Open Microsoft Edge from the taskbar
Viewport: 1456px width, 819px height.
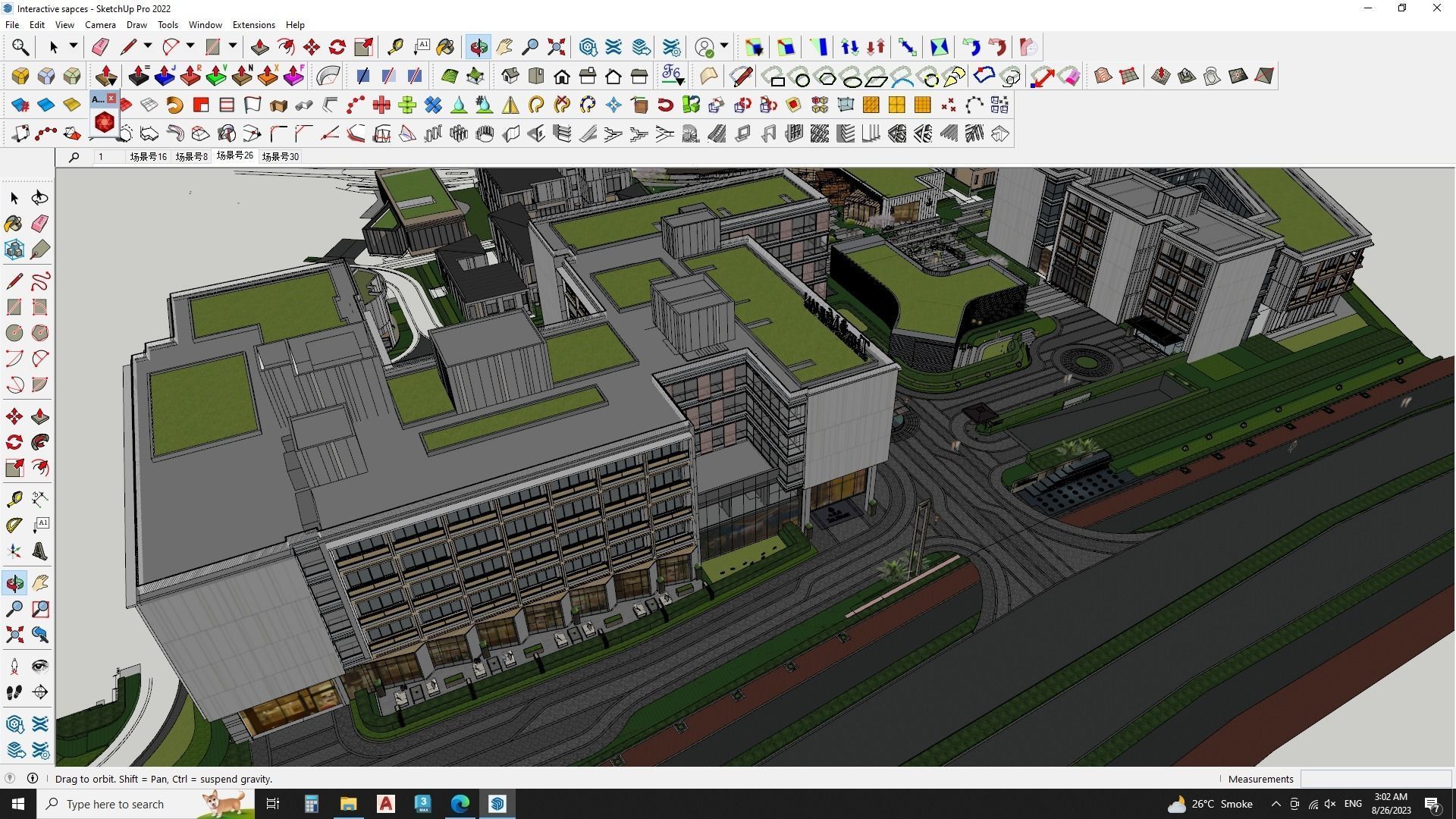click(x=460, y=804)
